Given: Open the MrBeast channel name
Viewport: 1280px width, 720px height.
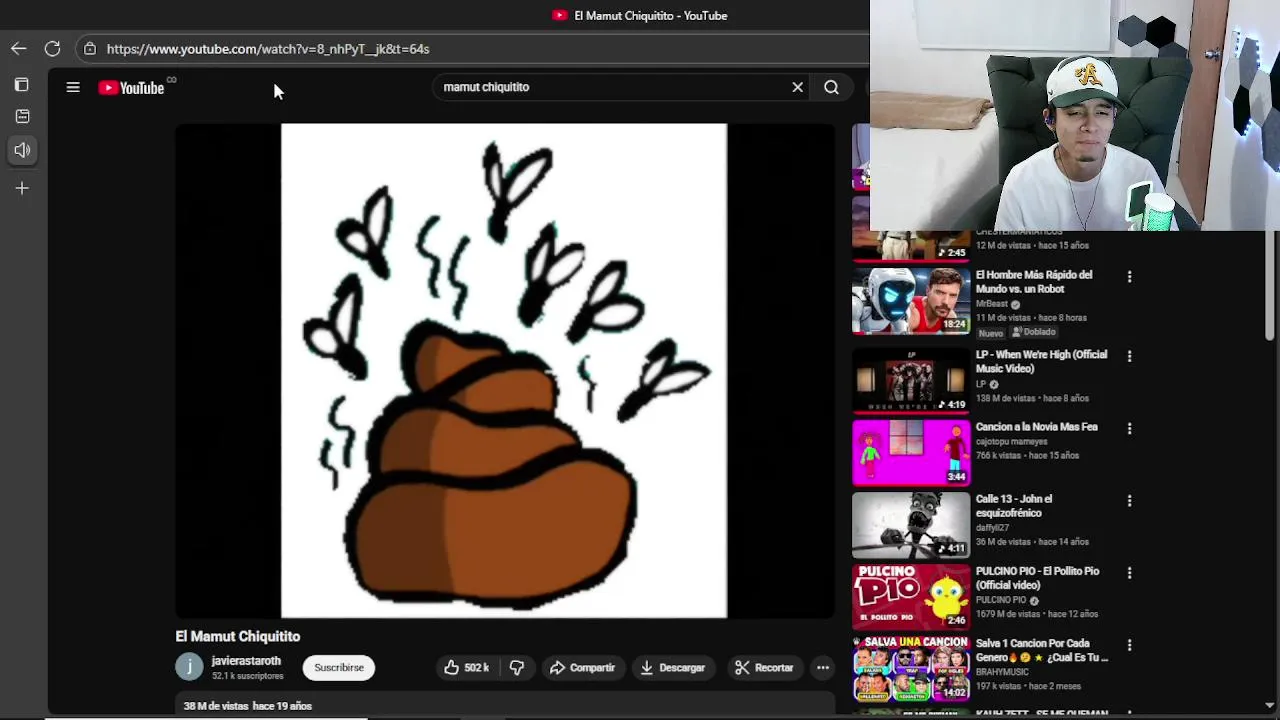Looking at the screenshot, I should [x=992, y=304].
